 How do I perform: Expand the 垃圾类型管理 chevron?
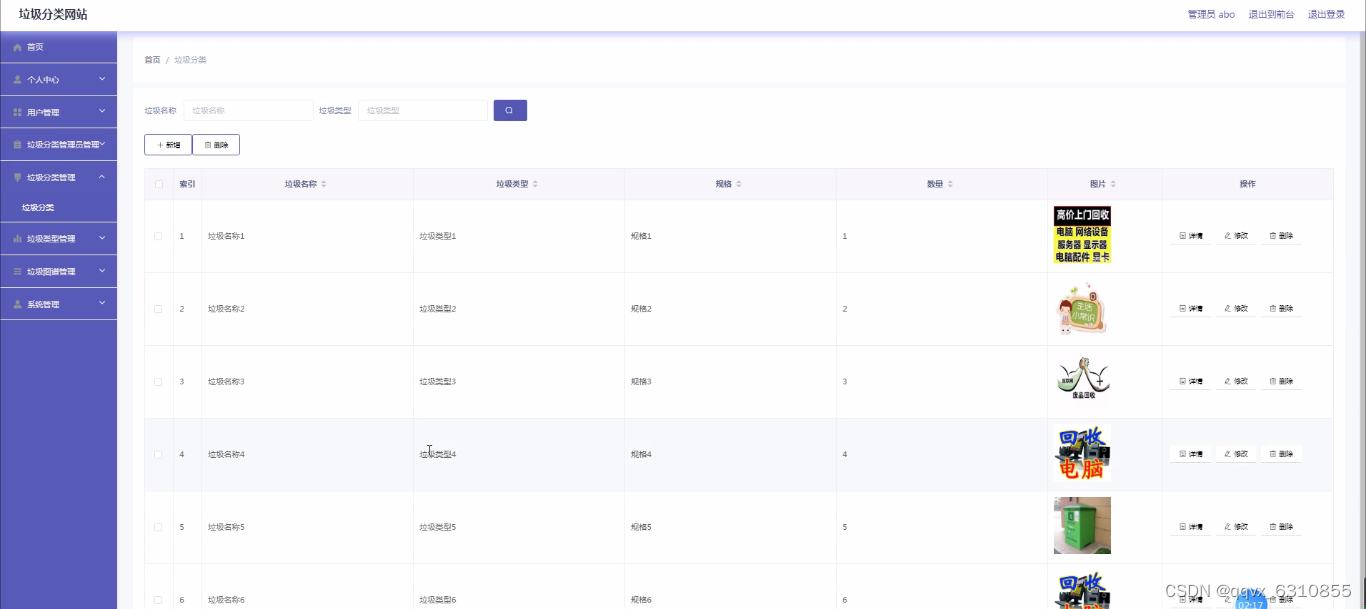point(102,239)
